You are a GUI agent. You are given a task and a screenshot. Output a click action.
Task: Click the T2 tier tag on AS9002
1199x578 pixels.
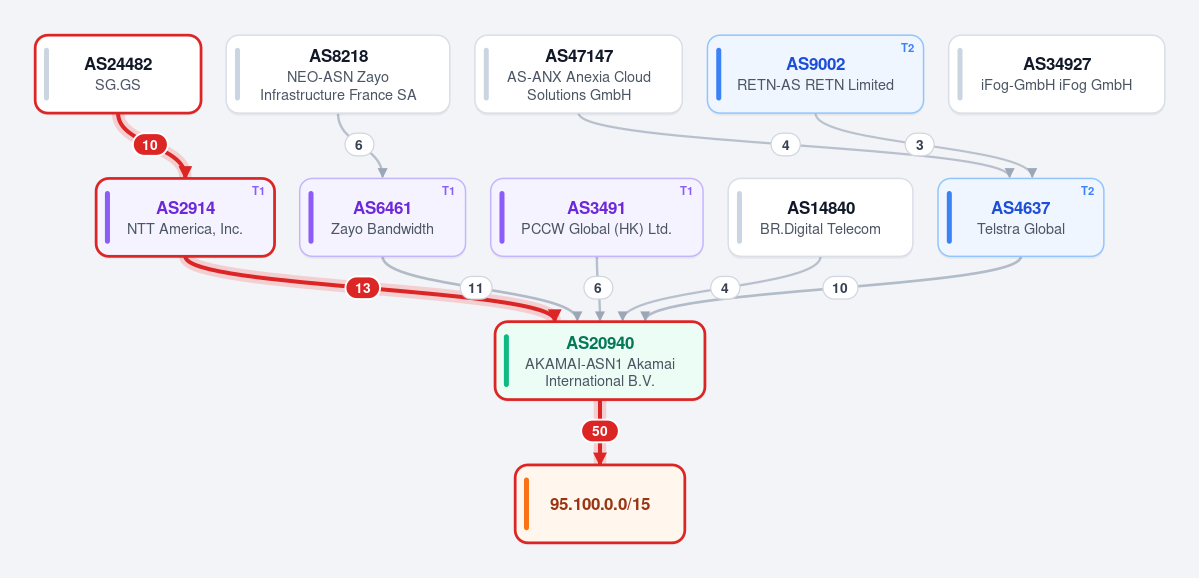[x=908, y=48]
